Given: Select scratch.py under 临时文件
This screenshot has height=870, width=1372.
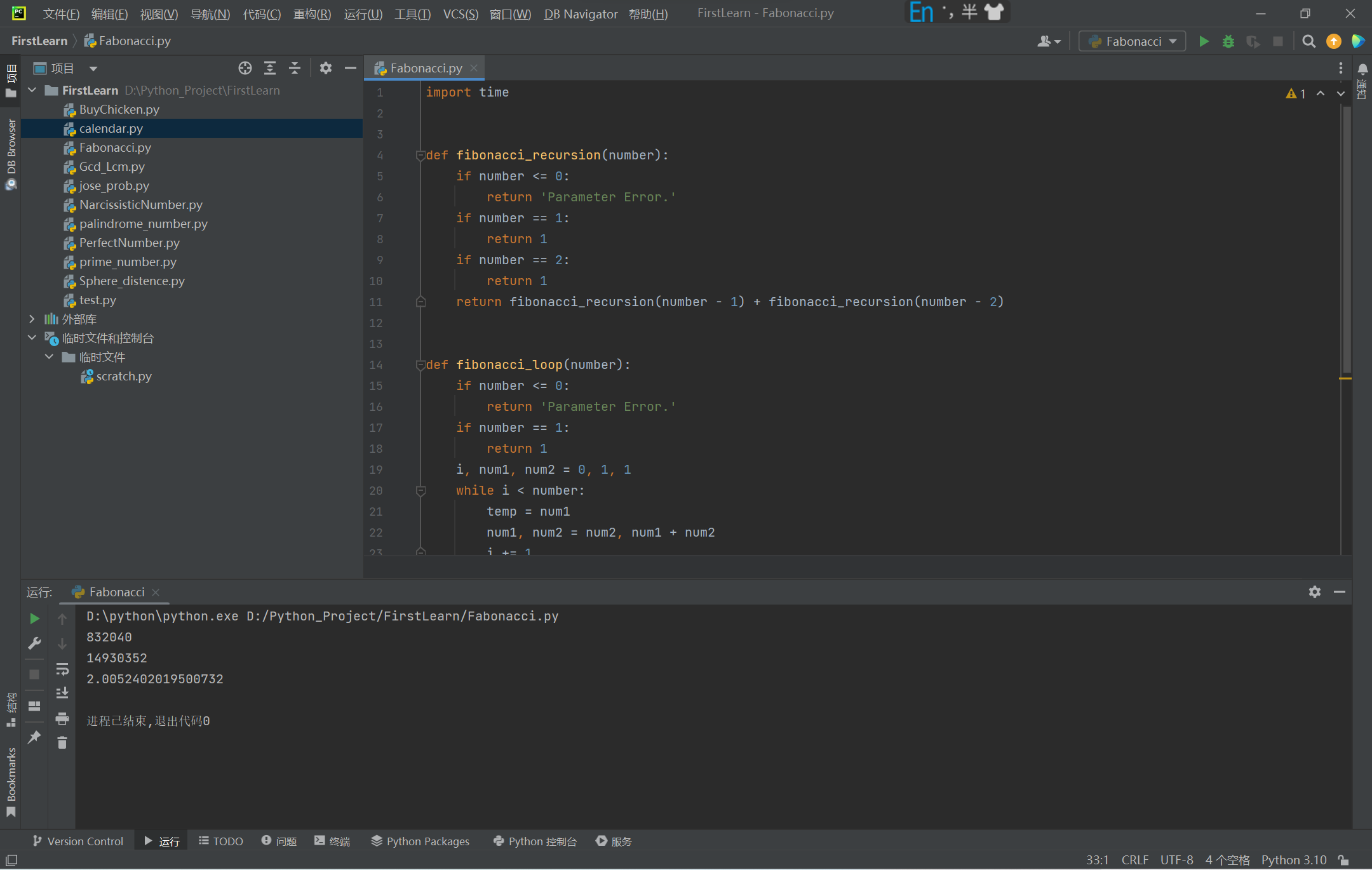Looking at the screenshot, I should coord(123,376).
